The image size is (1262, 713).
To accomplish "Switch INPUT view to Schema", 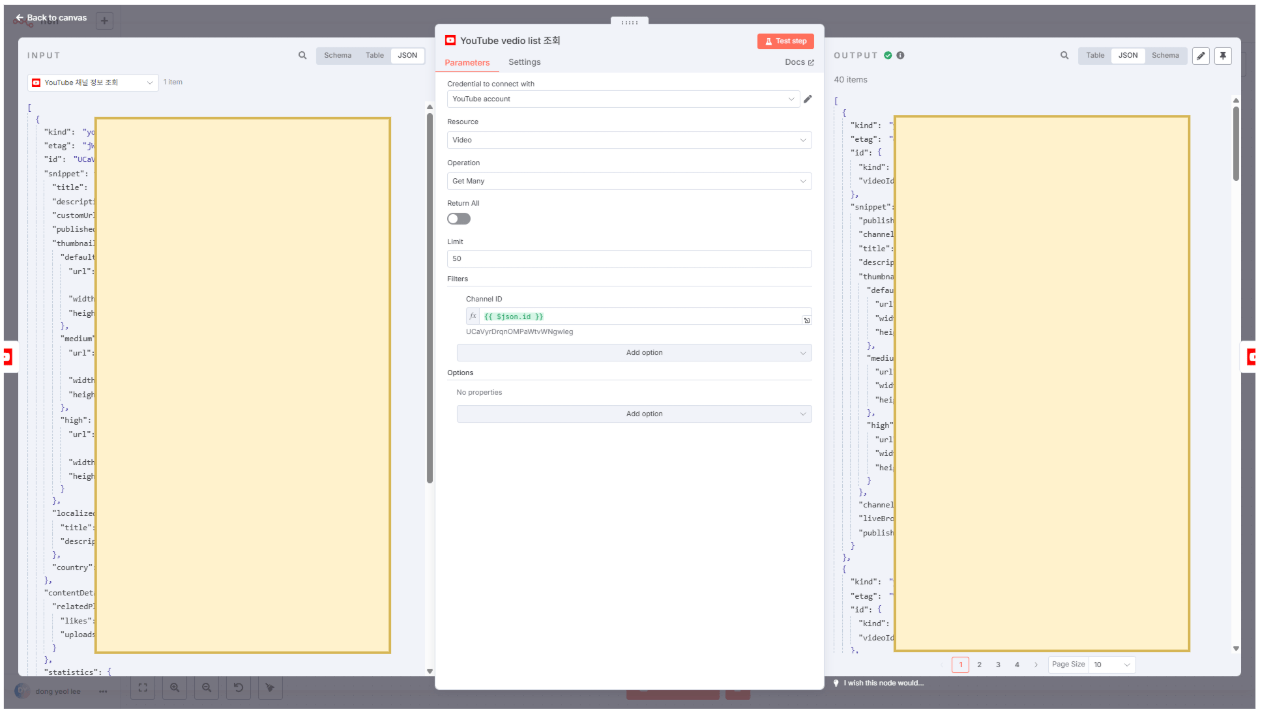I will (337, 56).
